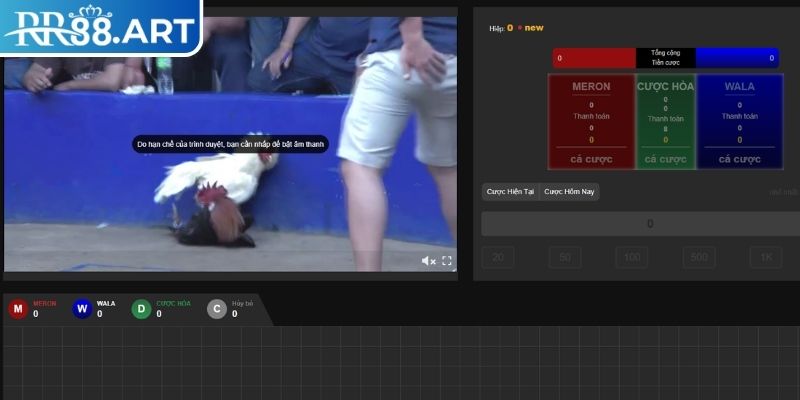Select the 20 chip amount
The height and width of the screenshot is (400, 800).
tap(497, 258)
